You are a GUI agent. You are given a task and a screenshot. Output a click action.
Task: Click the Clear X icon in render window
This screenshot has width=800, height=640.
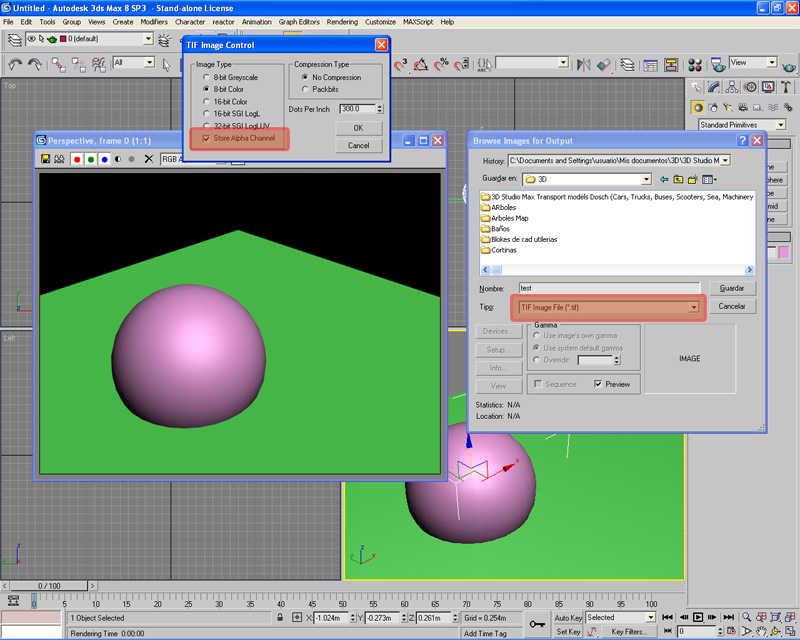(148, 159)
